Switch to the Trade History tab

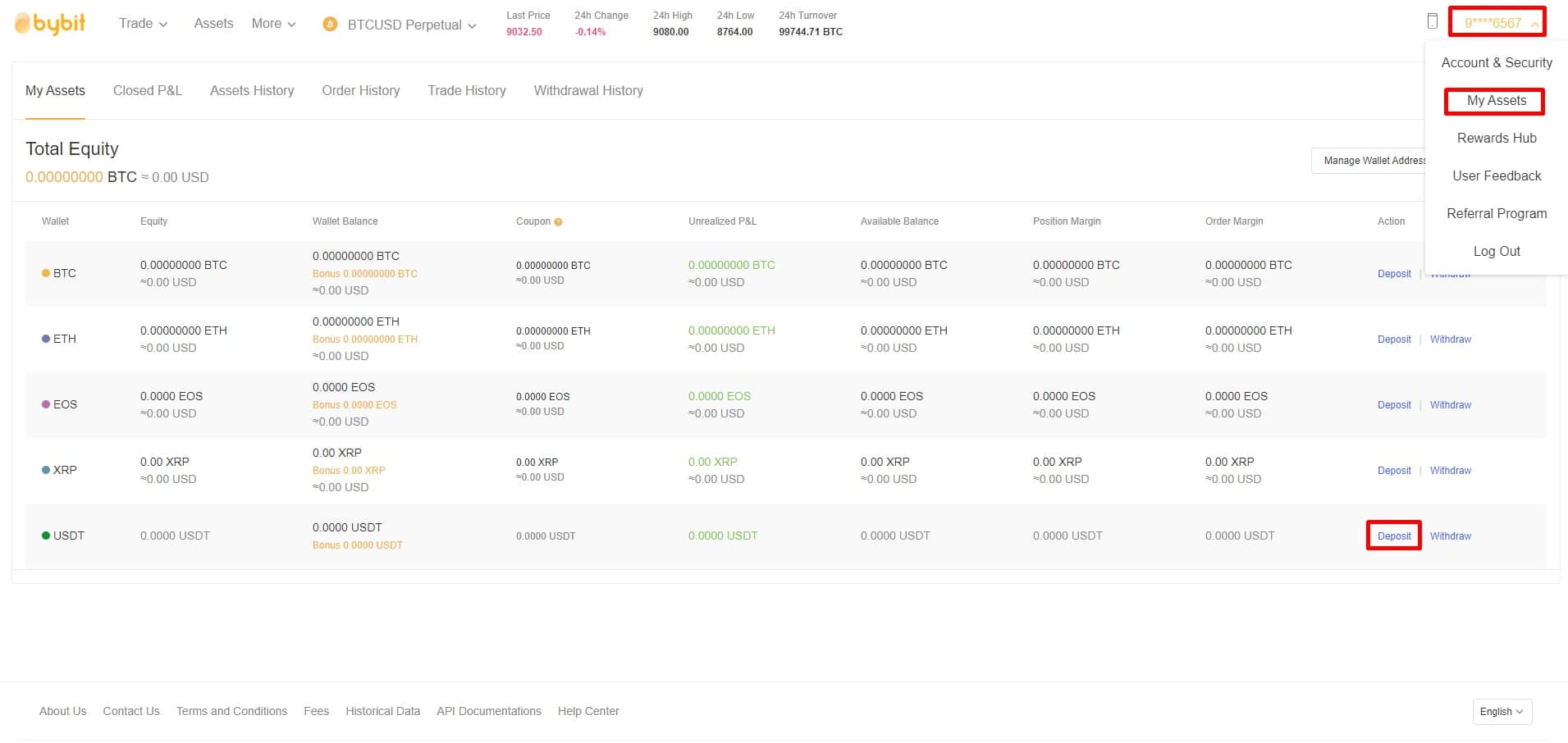click(x=467, y=90)
